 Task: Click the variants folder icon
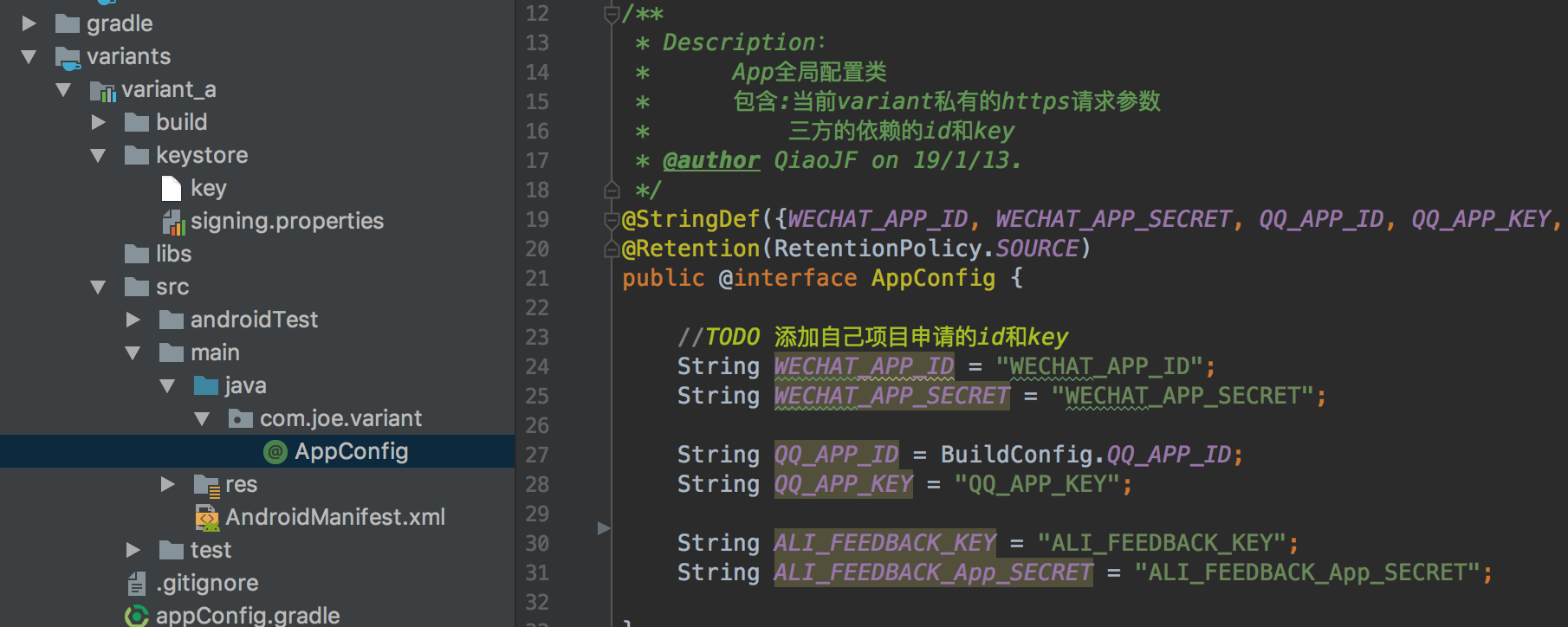point(68,58)
